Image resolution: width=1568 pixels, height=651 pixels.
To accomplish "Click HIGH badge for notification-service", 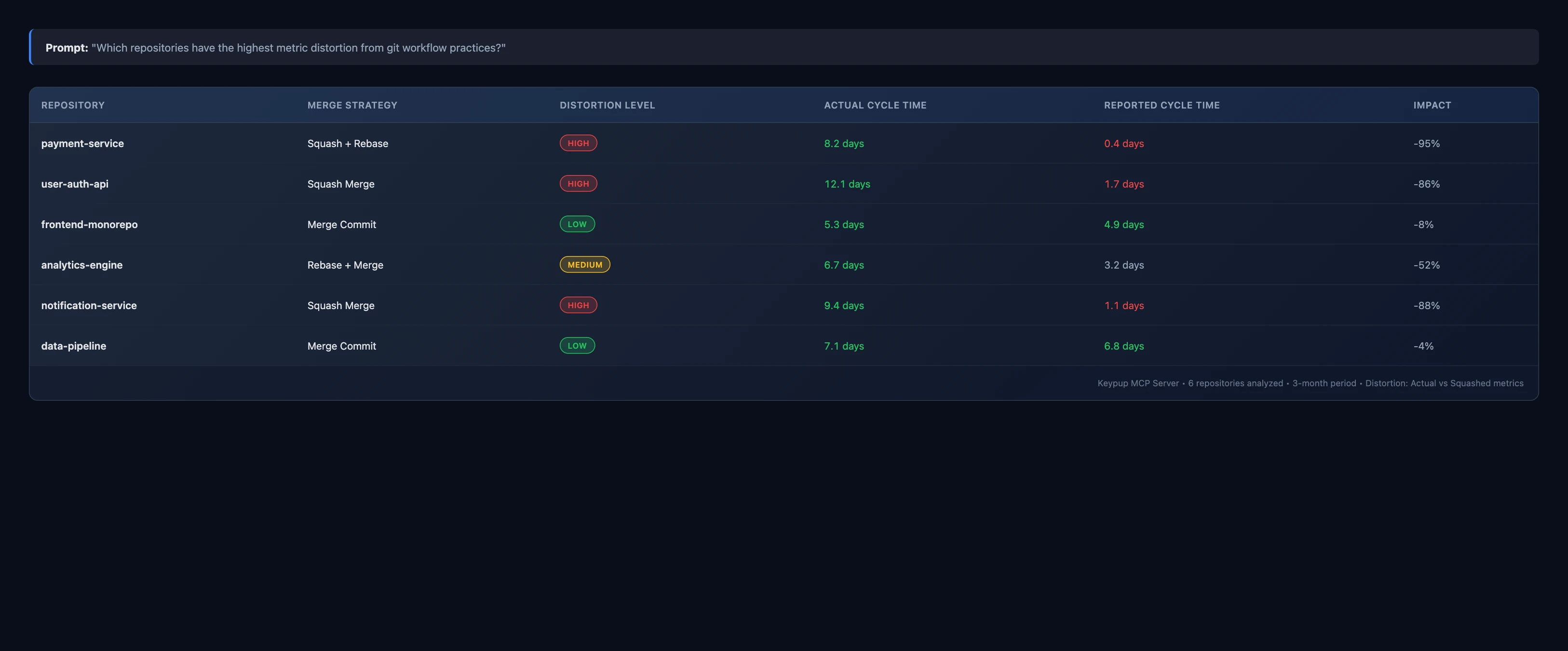I will [x=578, y=305].
